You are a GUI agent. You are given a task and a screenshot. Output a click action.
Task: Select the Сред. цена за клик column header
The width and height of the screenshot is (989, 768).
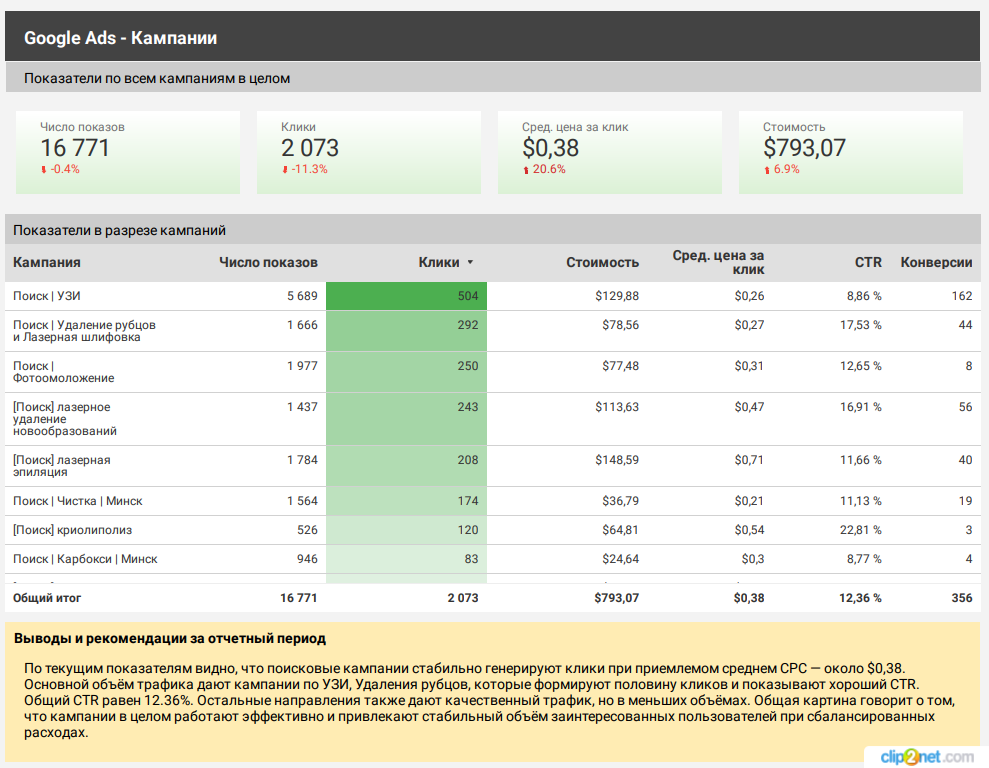click(718, 262)
